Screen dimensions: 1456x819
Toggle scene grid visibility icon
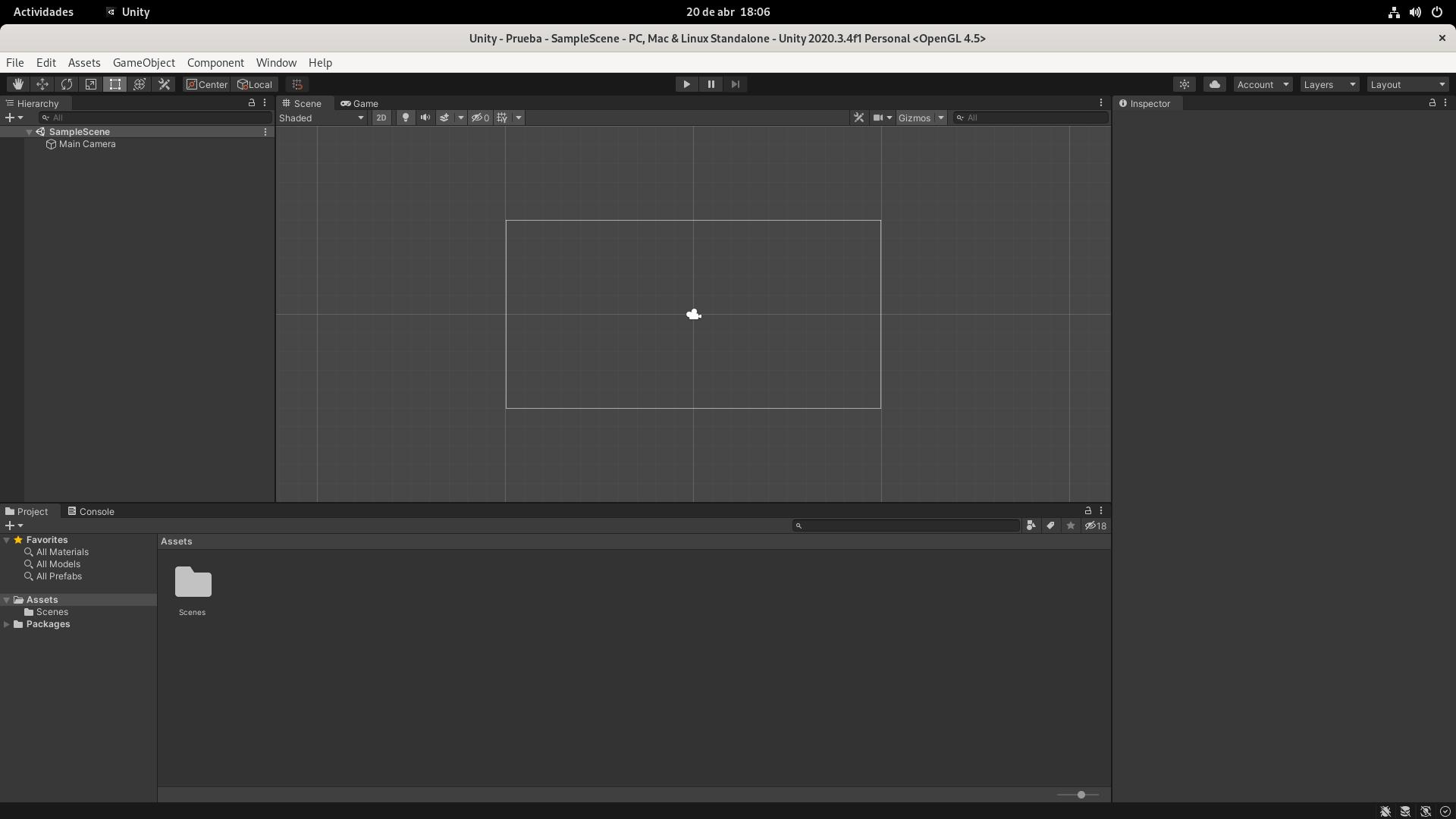(502, 118)
